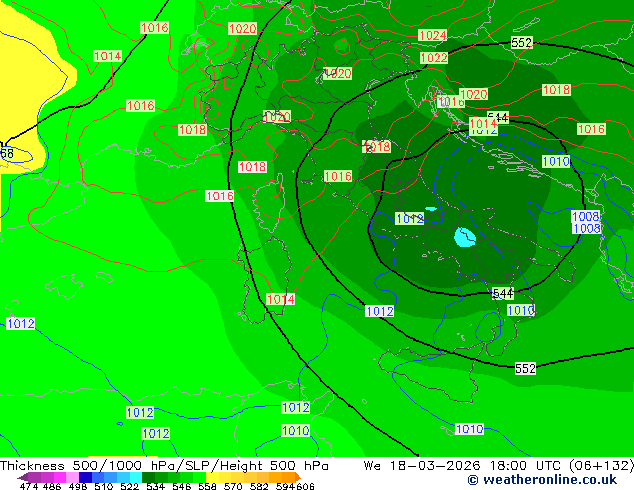Pick the dark blue legend swatch
This screenshot has height=490, width=634.
click(85, 477)
